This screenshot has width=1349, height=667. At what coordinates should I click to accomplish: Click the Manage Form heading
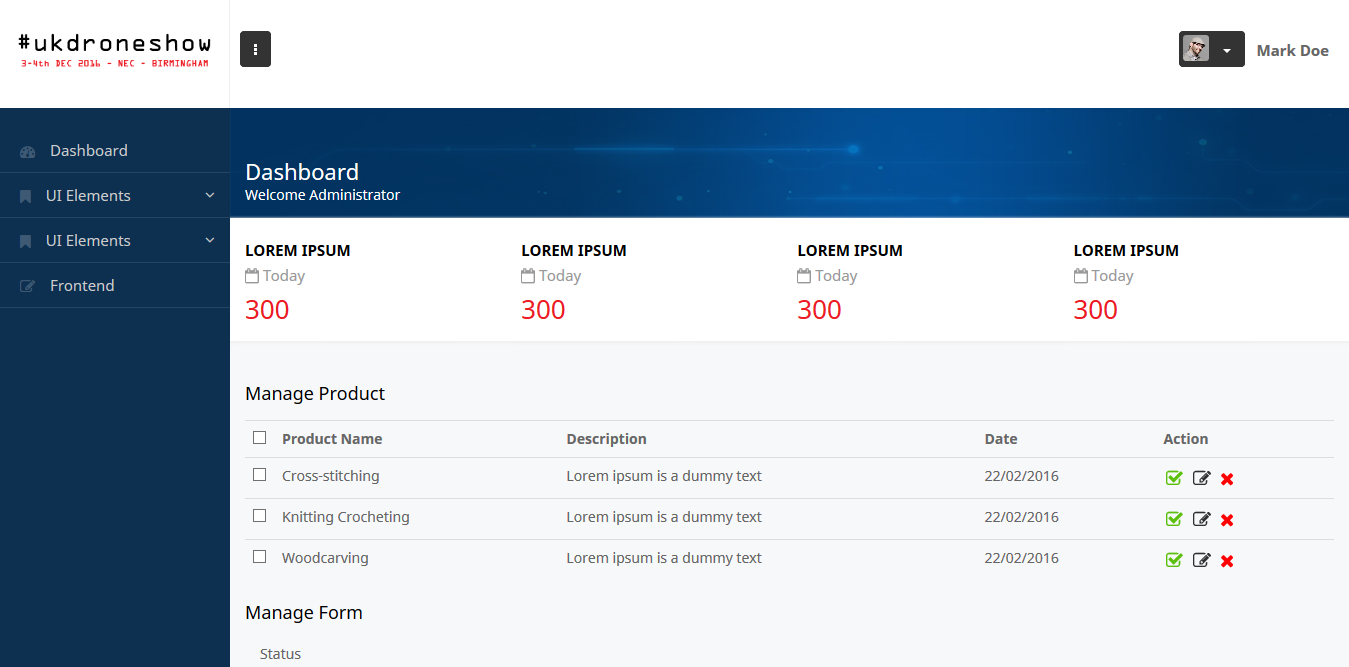(x=304, y=613)
